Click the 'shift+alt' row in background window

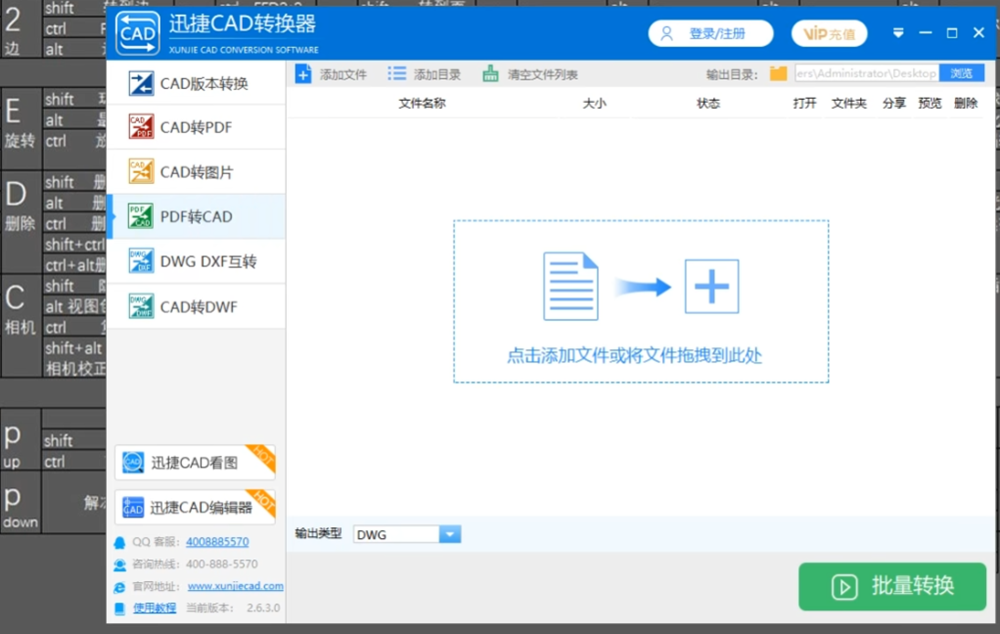[75, 348]
